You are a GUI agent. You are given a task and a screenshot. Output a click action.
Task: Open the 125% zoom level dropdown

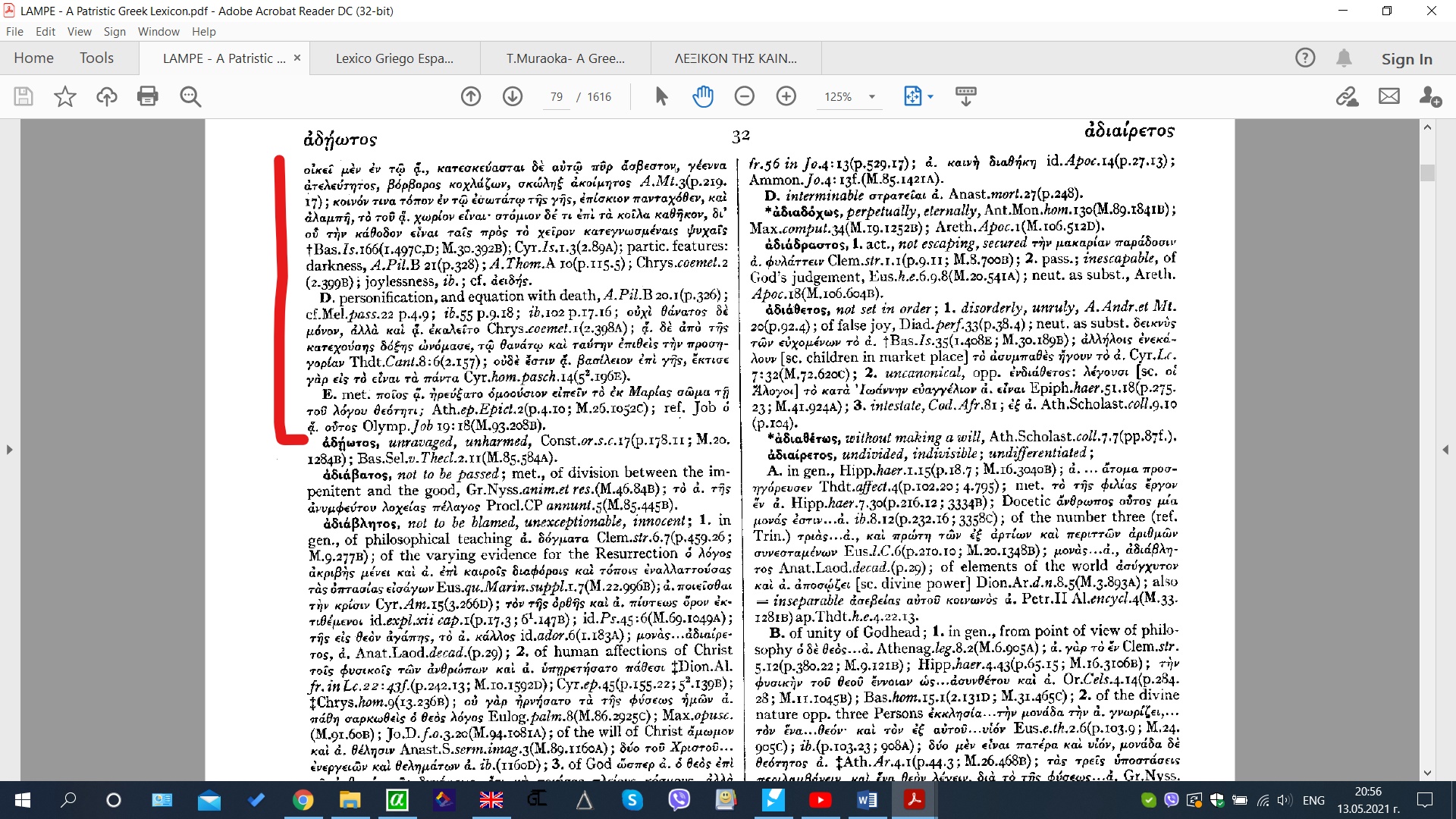tap(872, 97)
